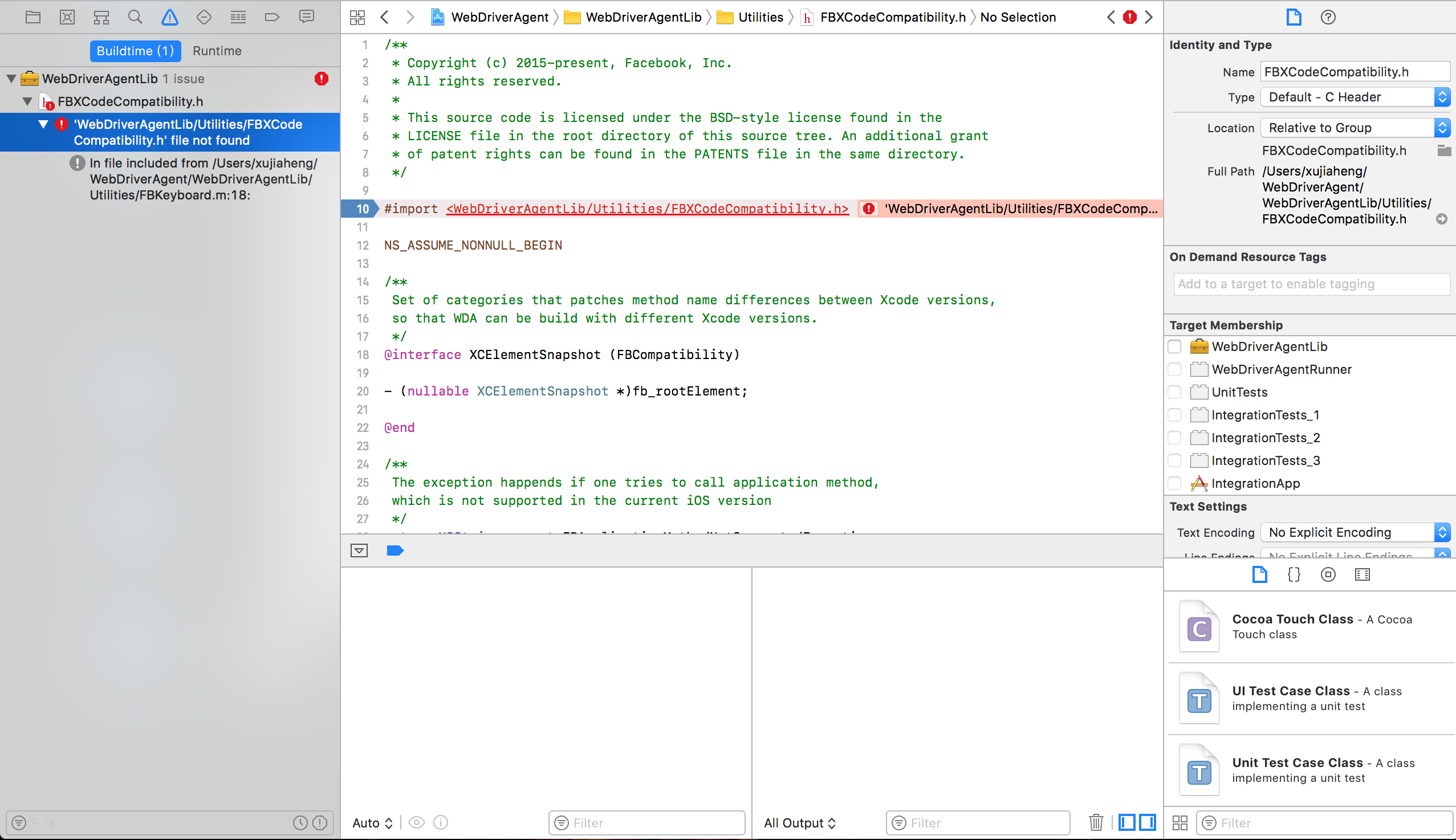Show the Quick Help inspector
This screenshot has height=840, width=1456.
(1327, 17)
